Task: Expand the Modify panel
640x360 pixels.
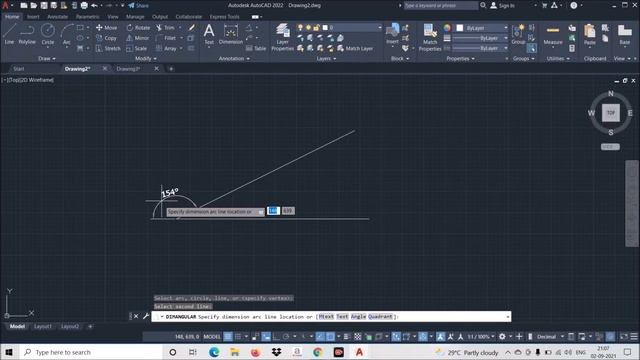Action: [x=146, y=58]
